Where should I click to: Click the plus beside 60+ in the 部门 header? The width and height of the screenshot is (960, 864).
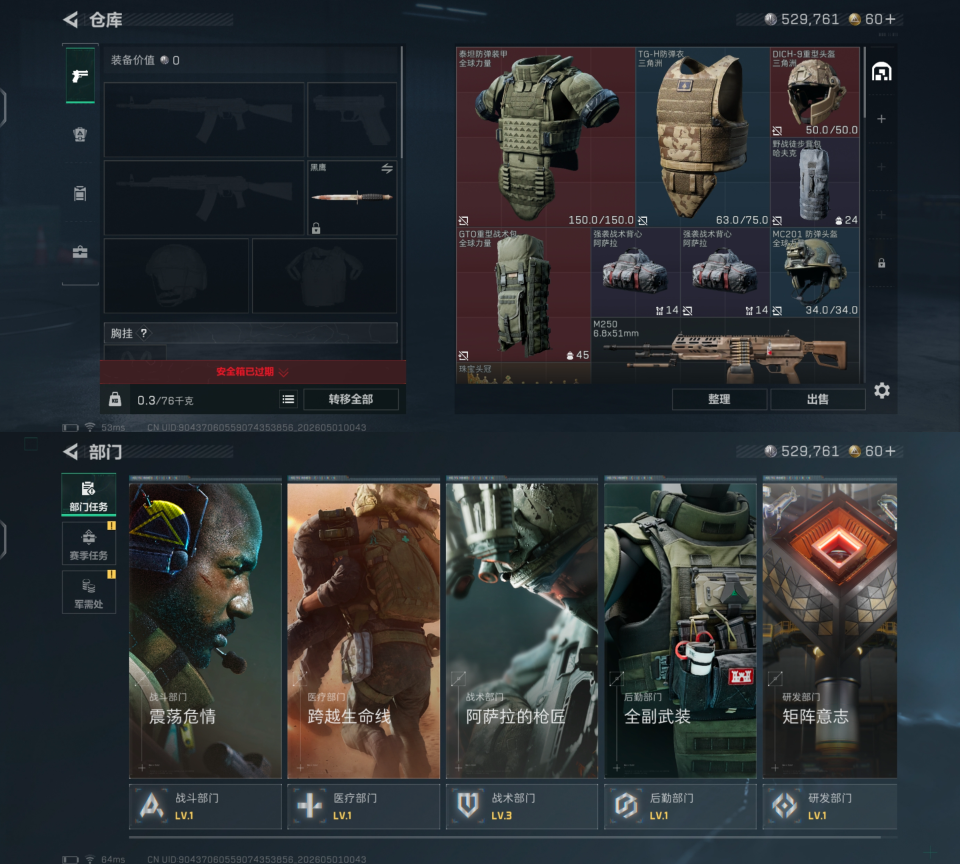coord(891,451)
